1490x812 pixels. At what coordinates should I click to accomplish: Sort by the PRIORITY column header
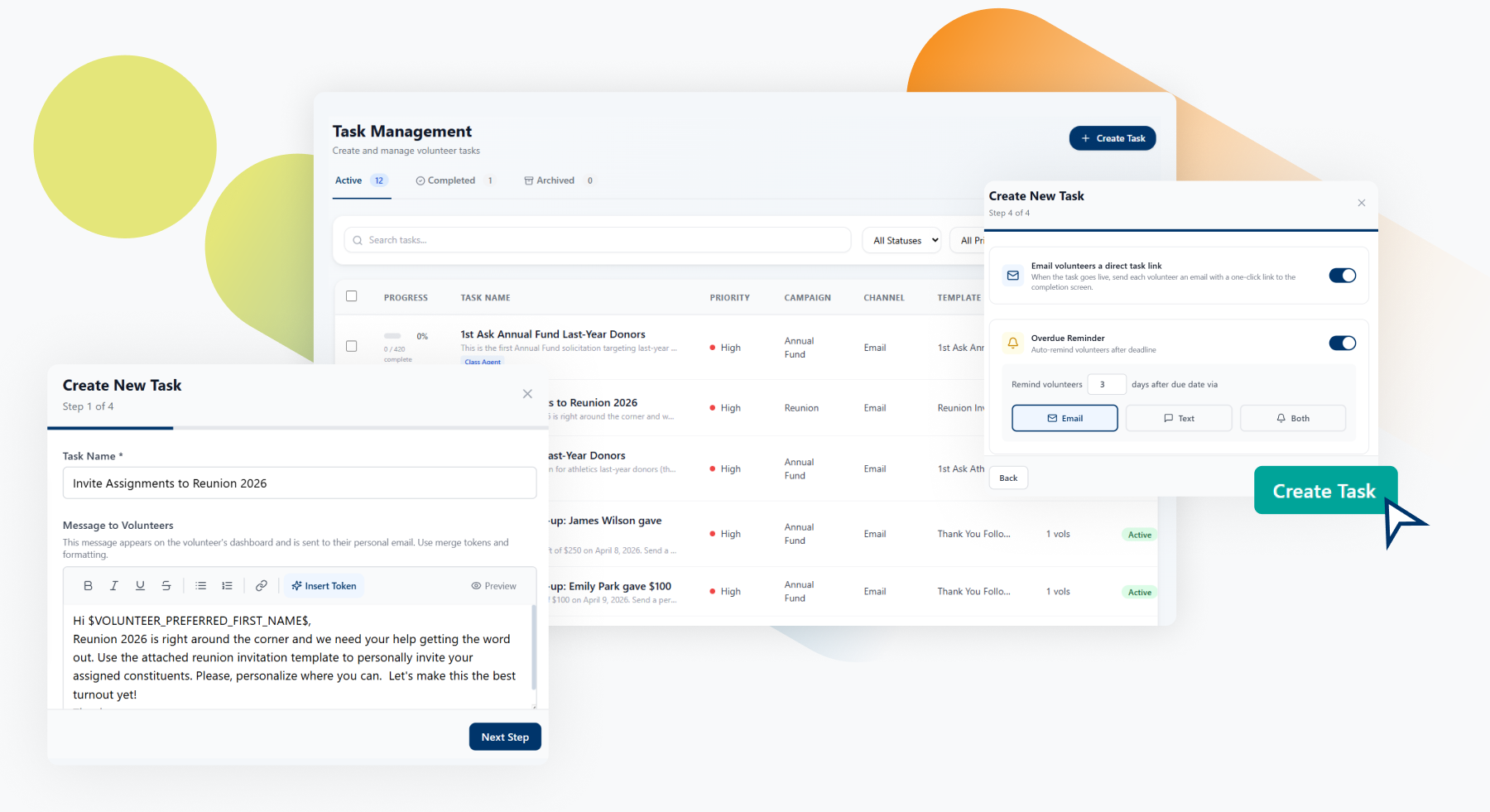(x=729, y=297)
